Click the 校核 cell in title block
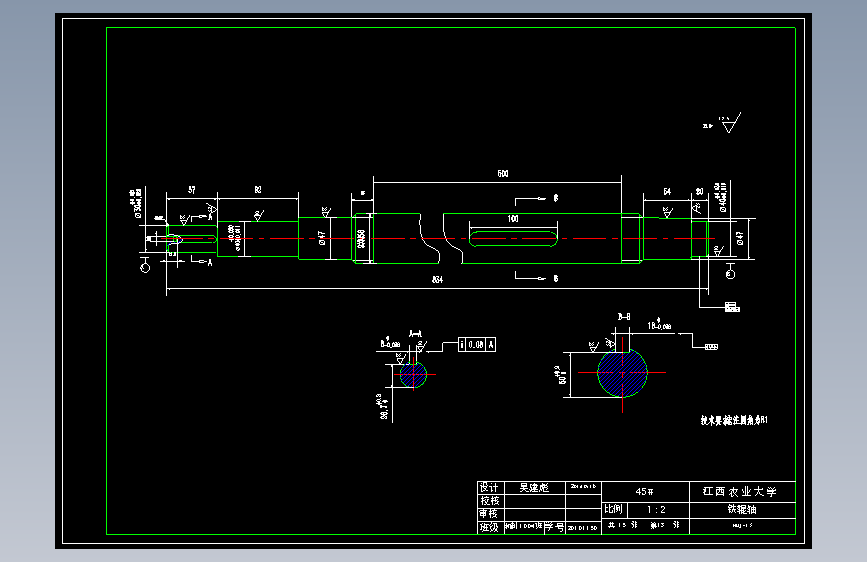 [x=490, y=501]
